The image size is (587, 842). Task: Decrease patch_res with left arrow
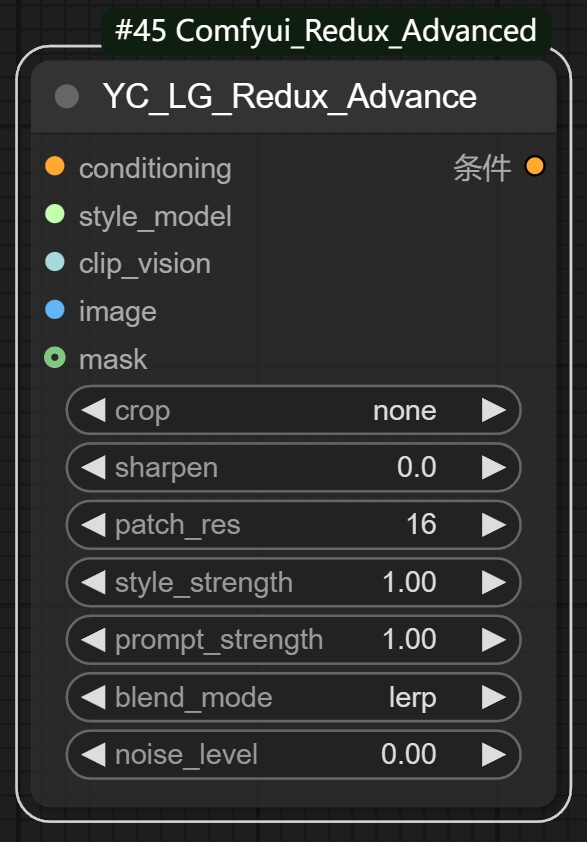[x=93, y=525]
